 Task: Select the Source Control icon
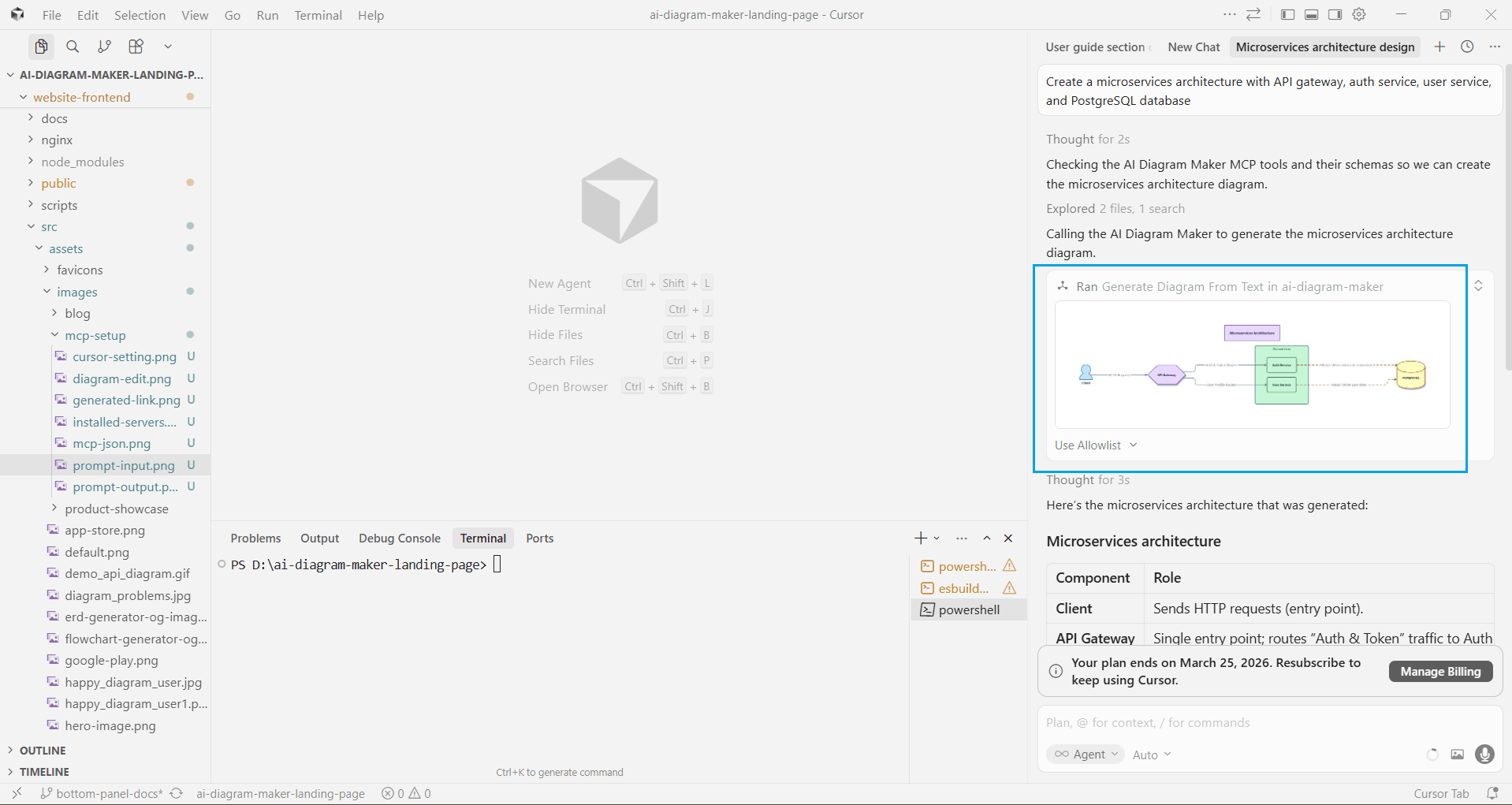[x=104, y=47]
